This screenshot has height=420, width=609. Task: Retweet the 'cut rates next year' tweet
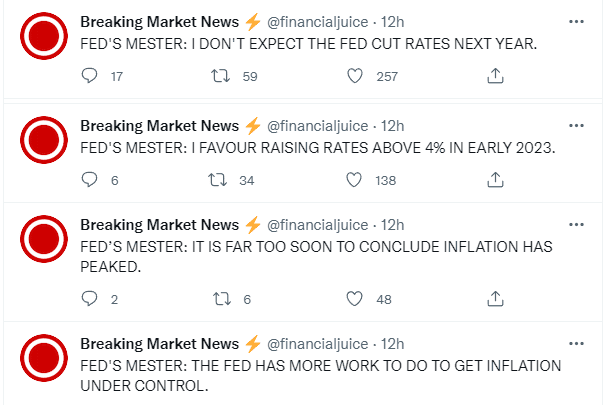tap(220, 75)
